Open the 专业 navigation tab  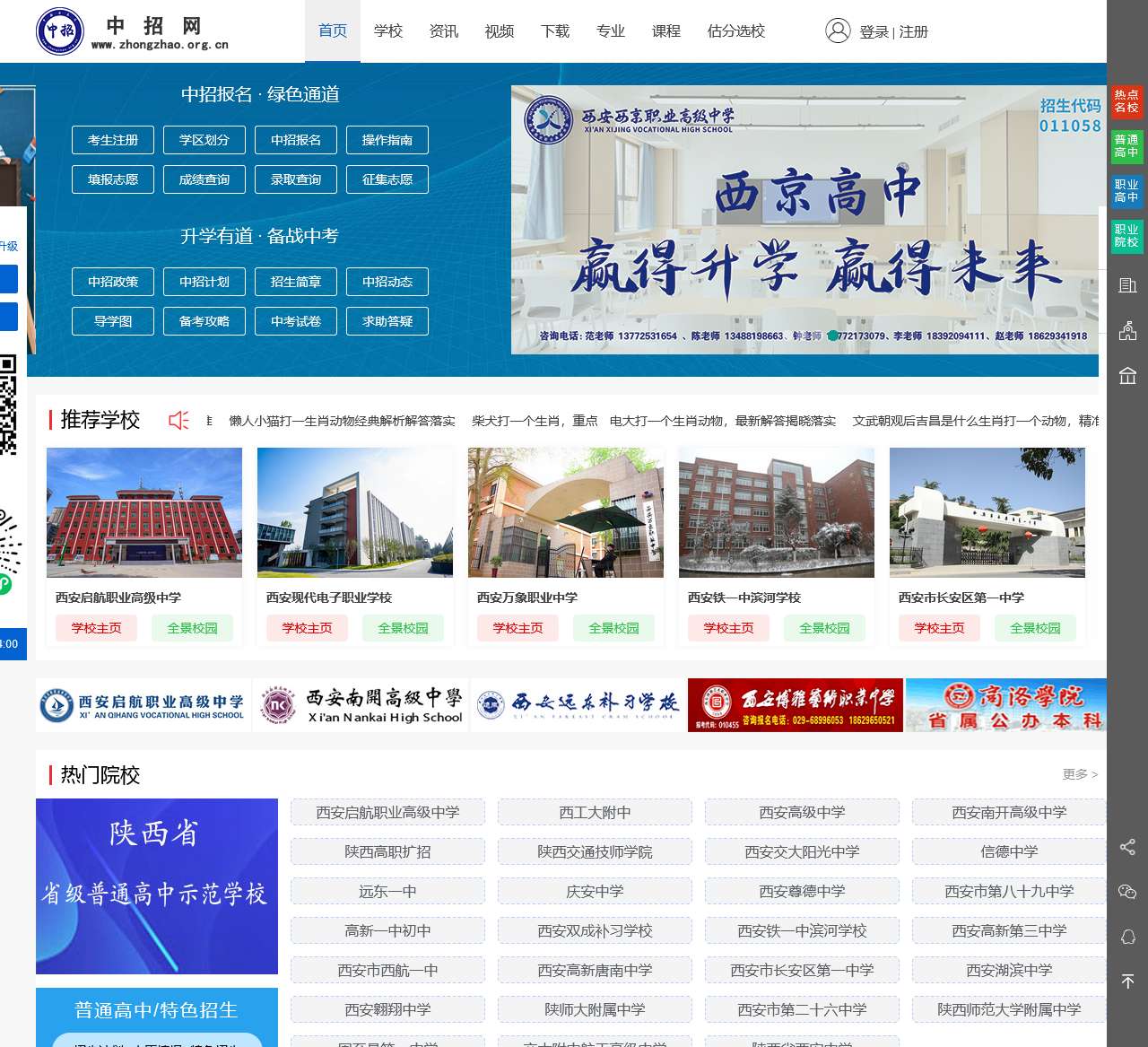[x=611, y=31]
